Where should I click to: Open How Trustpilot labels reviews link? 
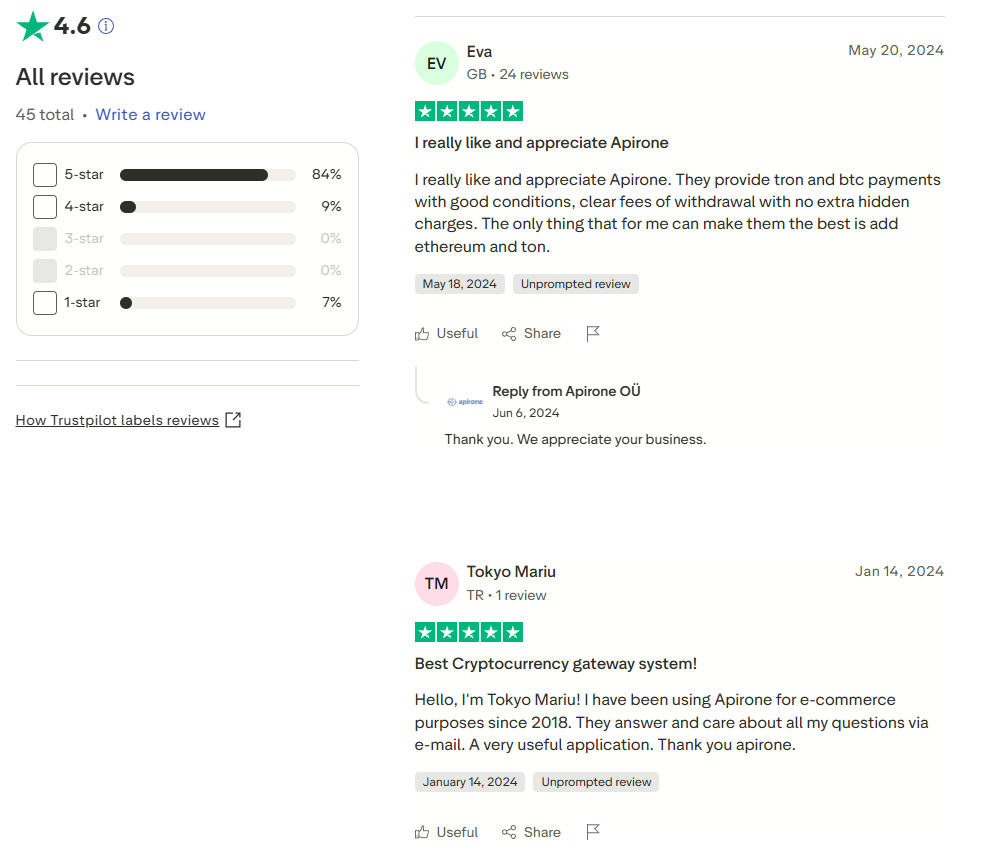tap(117, 420)
